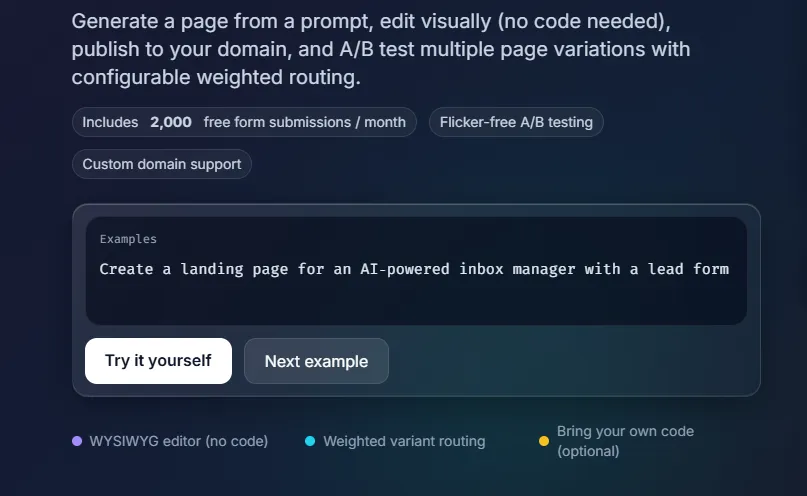
Task: Select the Custom domain support pill
Action: 162,164
